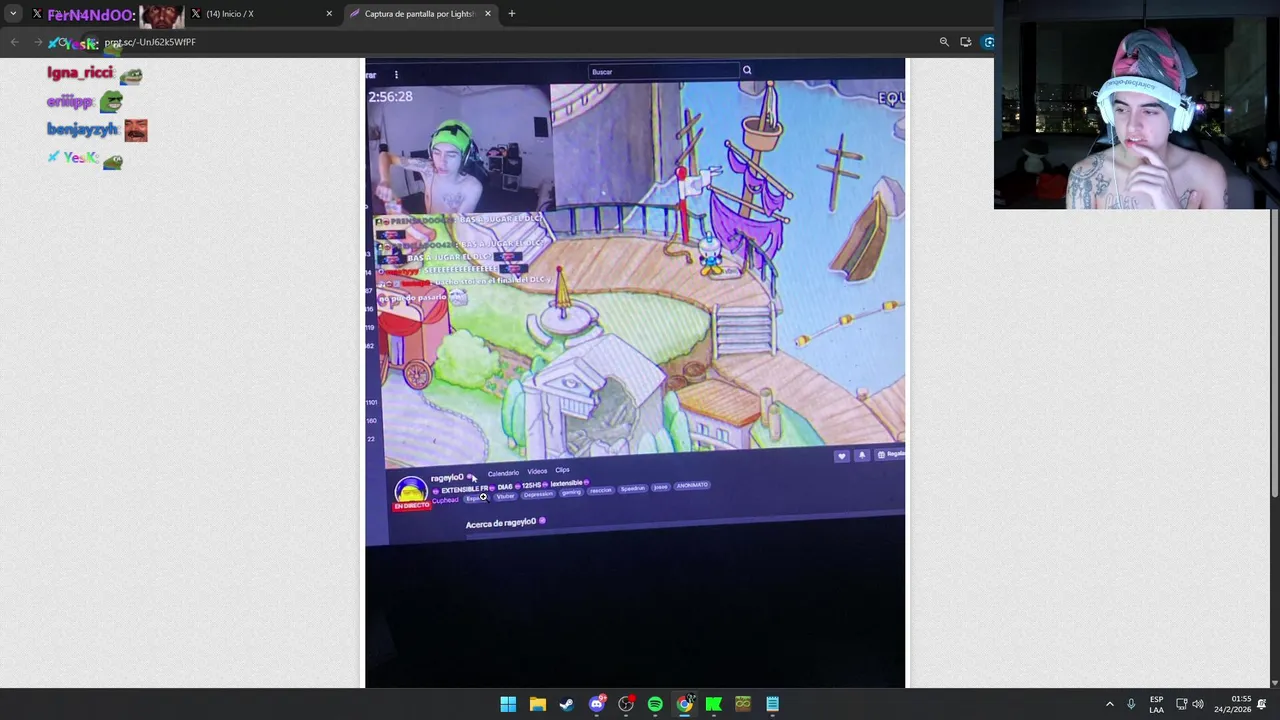Open Steam from the taskbar

coord(567,704)
